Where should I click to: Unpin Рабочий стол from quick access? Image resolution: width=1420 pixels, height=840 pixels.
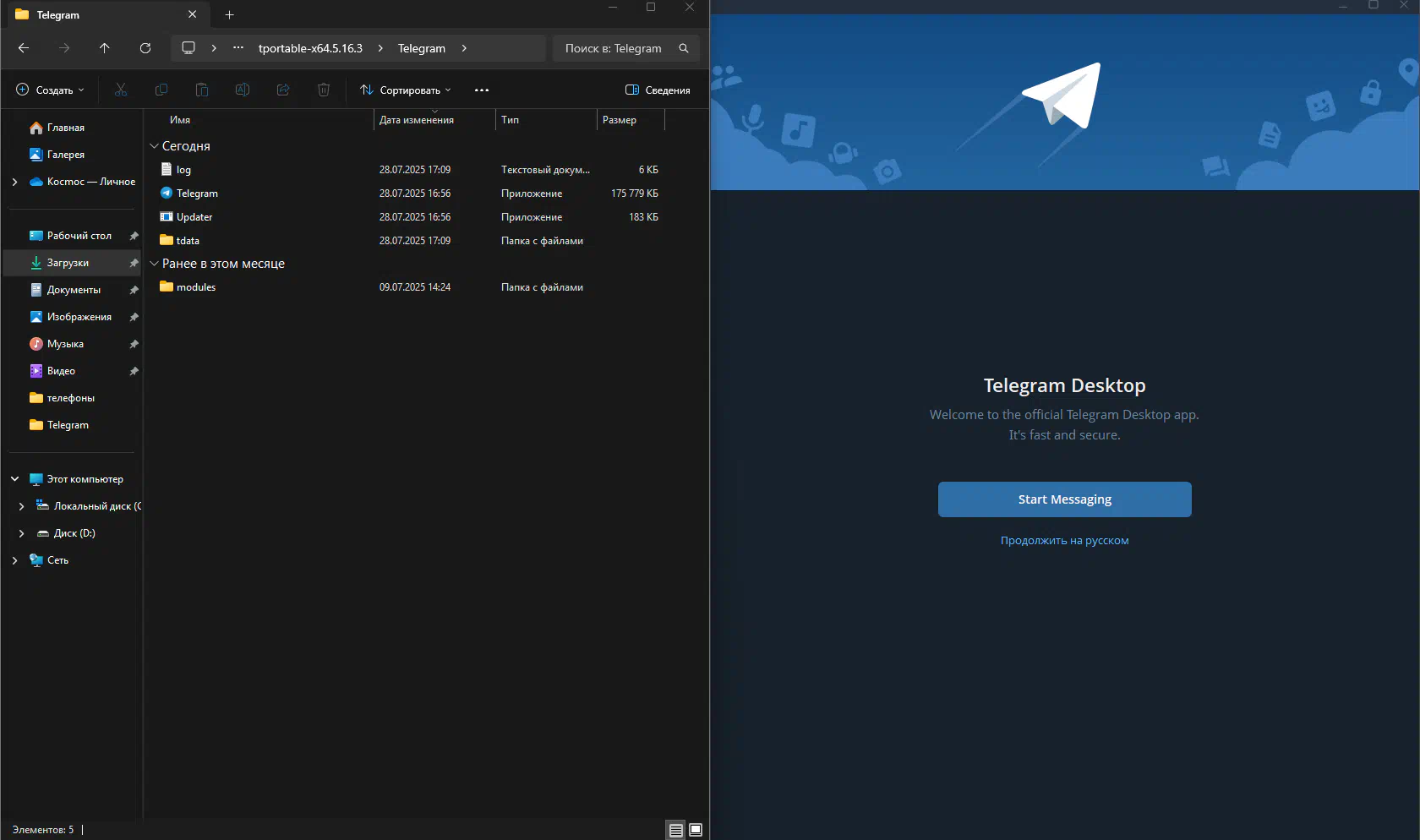tap(134, 236)
